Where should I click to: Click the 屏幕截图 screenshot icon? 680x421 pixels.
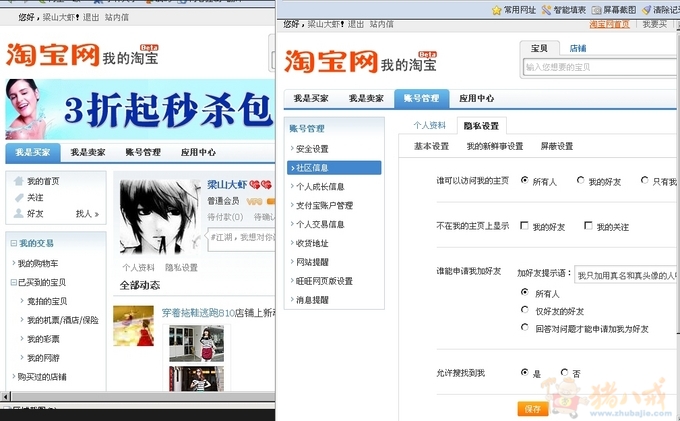[597, 10]
